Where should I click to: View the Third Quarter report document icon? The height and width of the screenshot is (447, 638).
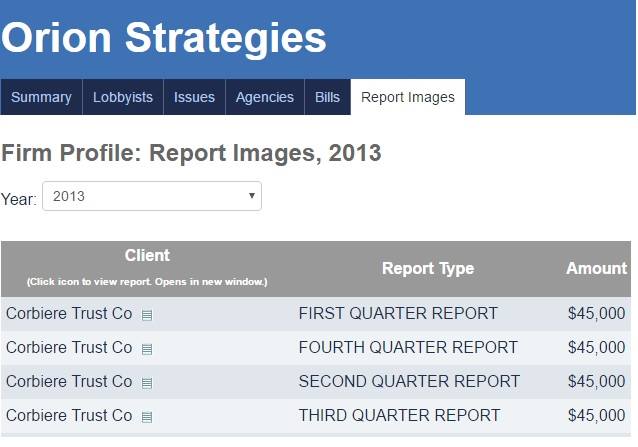147,417
